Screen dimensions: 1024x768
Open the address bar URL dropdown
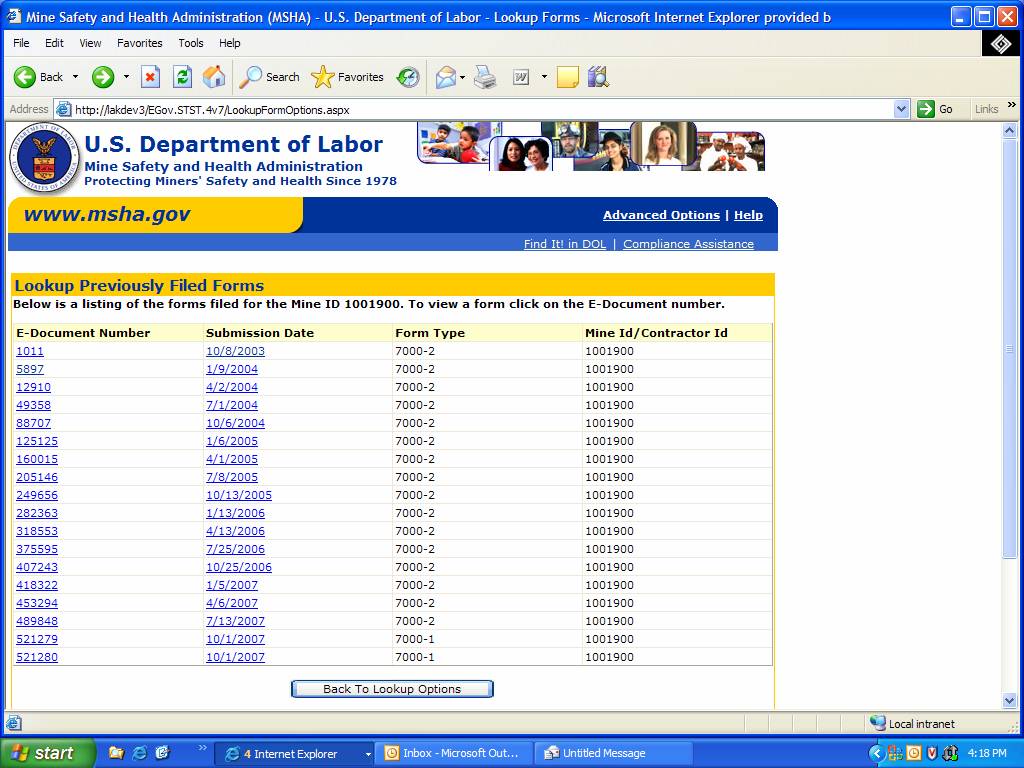tap(901, 109)
